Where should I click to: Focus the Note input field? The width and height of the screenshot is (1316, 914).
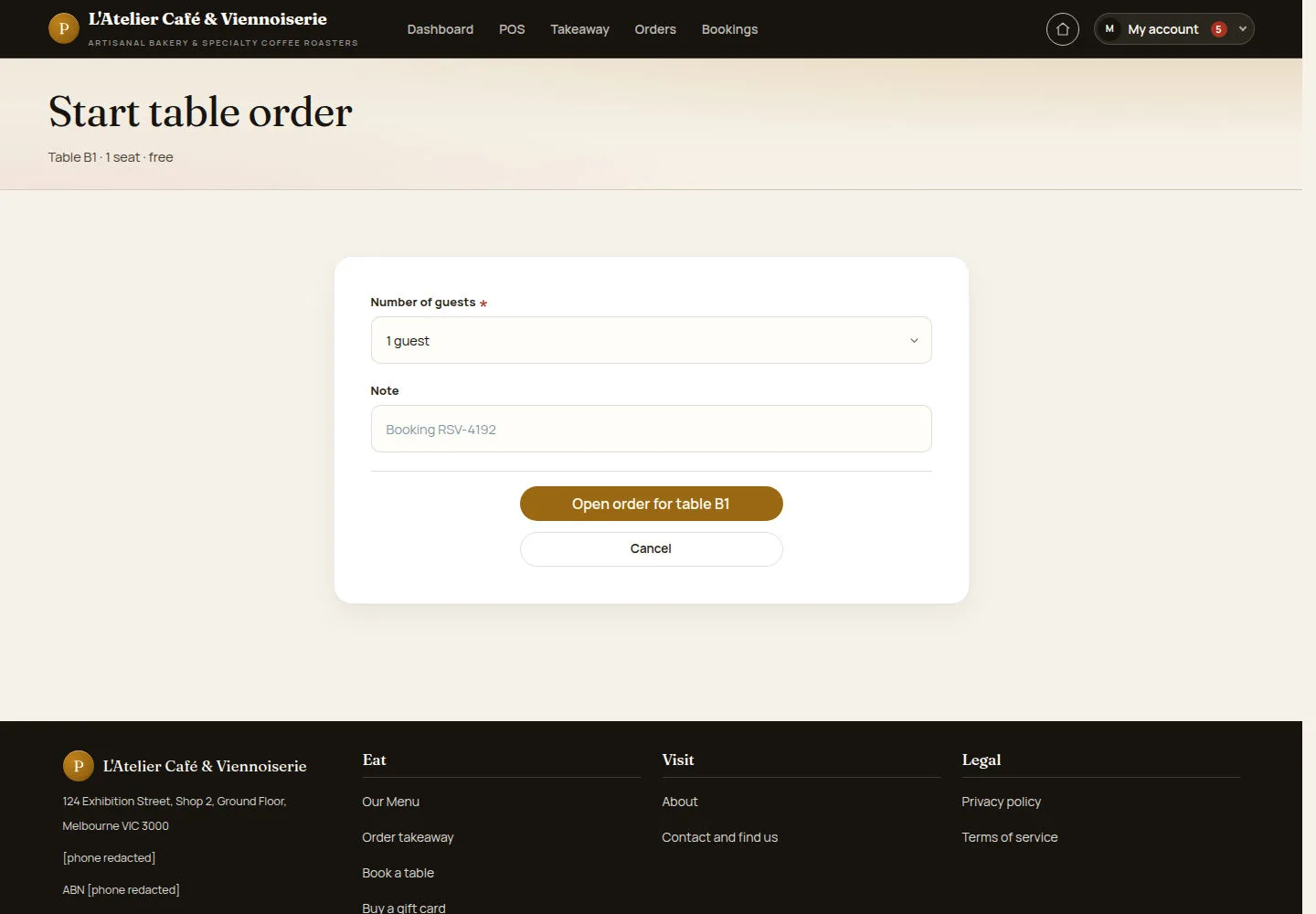(651, 429)
